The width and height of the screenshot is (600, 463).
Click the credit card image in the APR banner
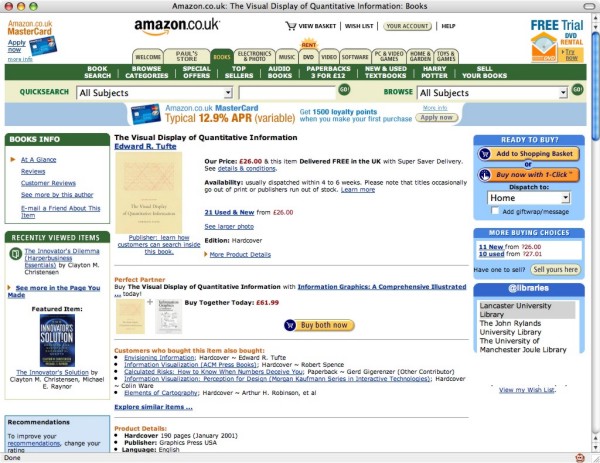click(x=145, y=114)
